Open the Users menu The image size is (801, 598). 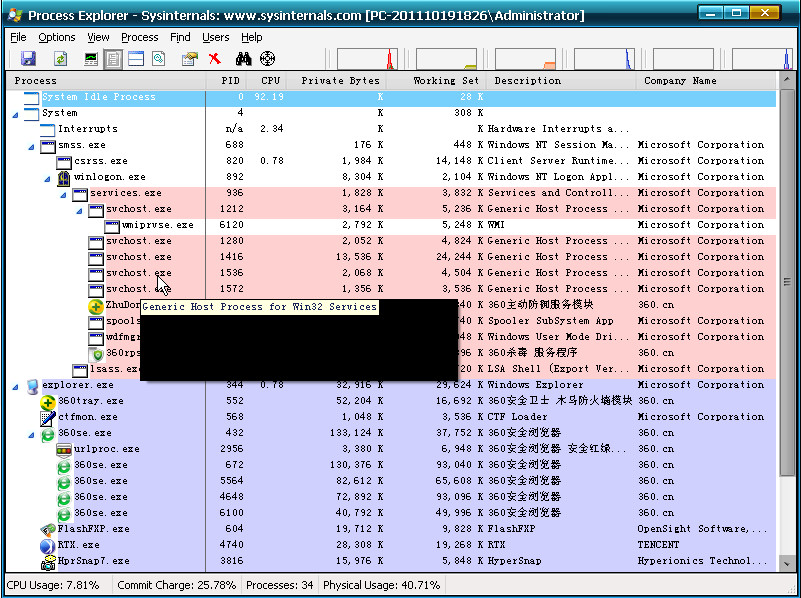[215, 37]
